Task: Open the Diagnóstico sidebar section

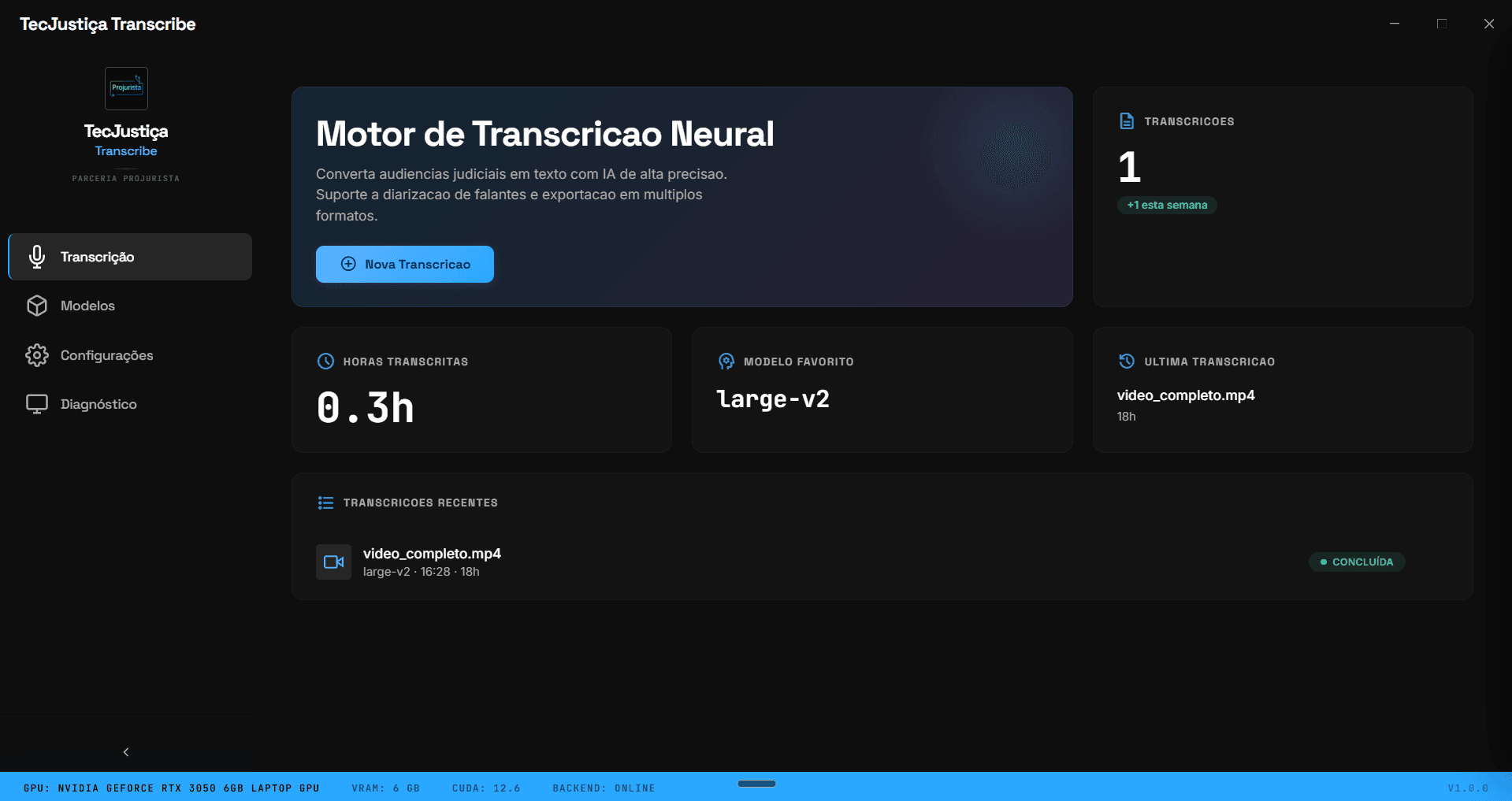Action: tap(130, 404)
